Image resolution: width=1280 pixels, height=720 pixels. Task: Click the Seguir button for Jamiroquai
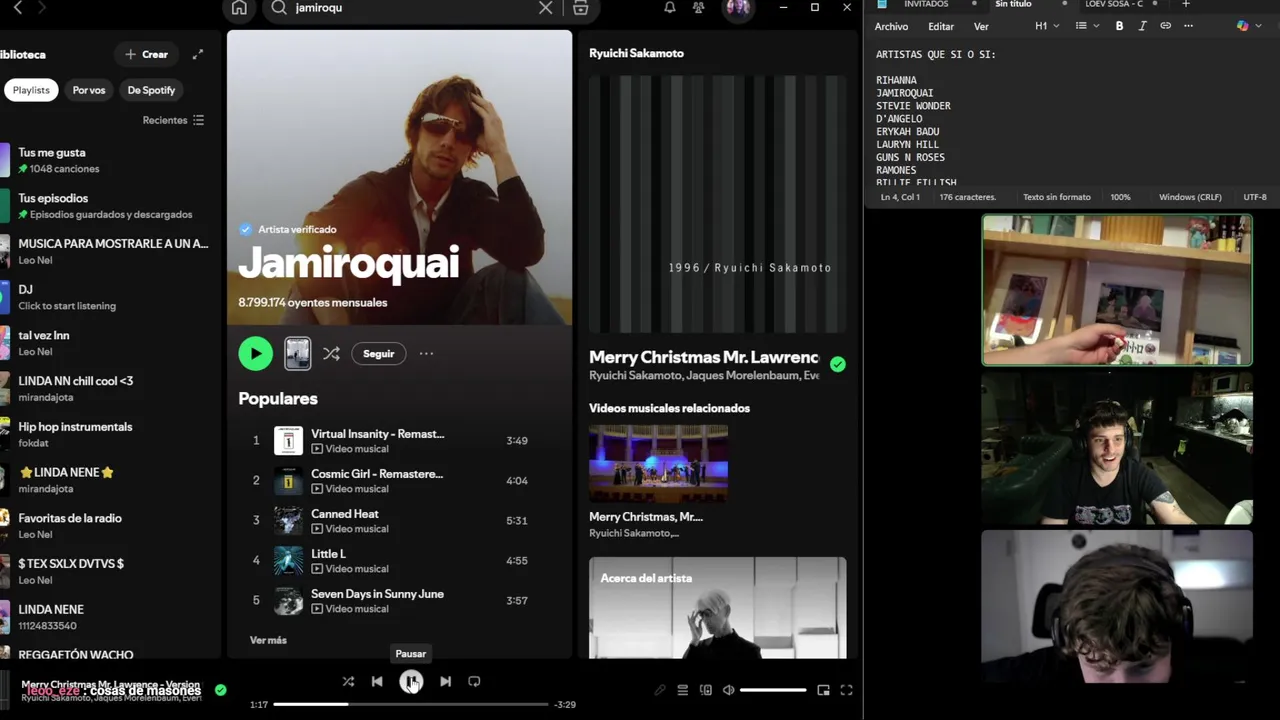click(379, 353)
